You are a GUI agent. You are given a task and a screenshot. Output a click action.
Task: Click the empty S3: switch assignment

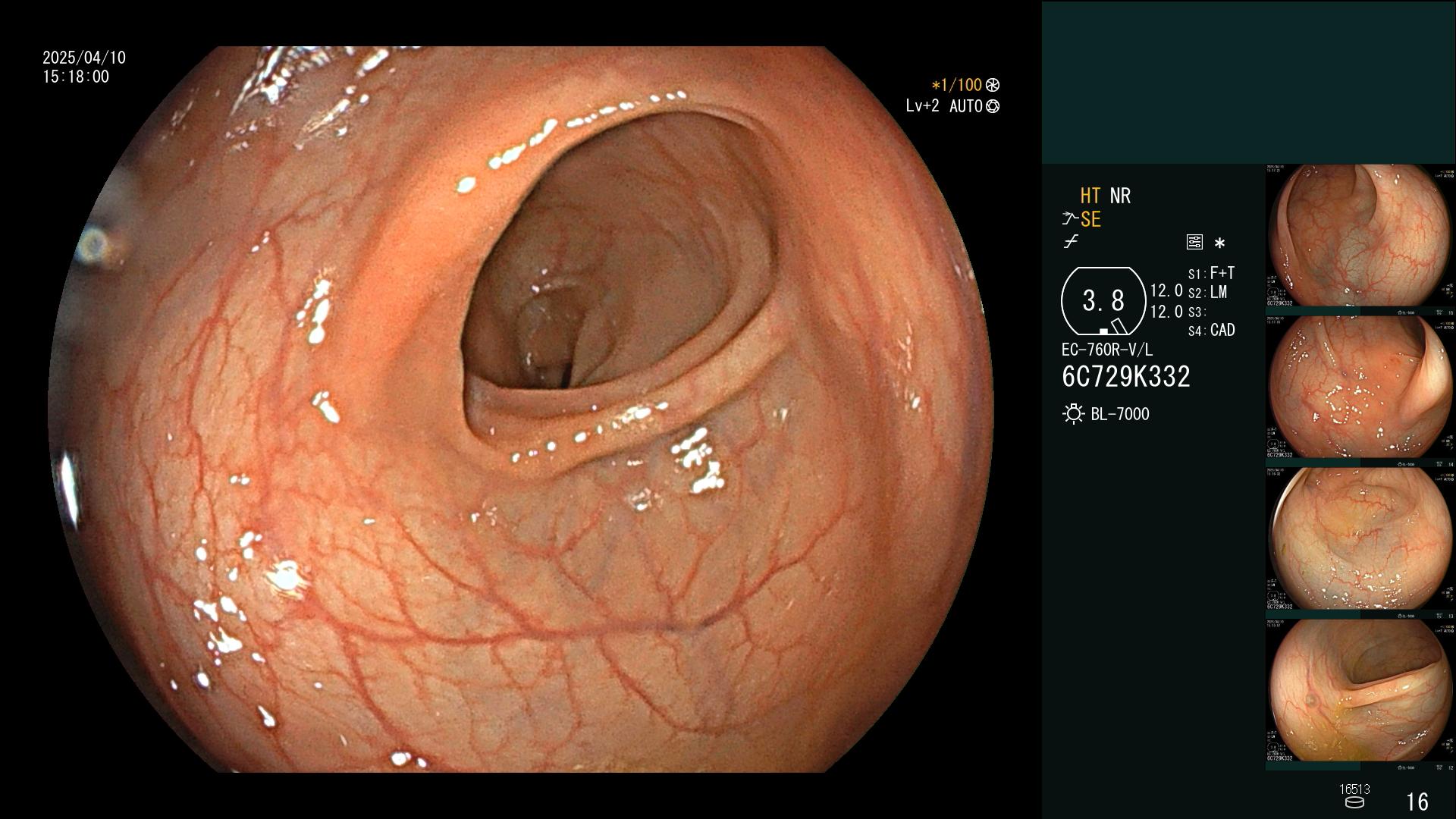pos(1197,312)
